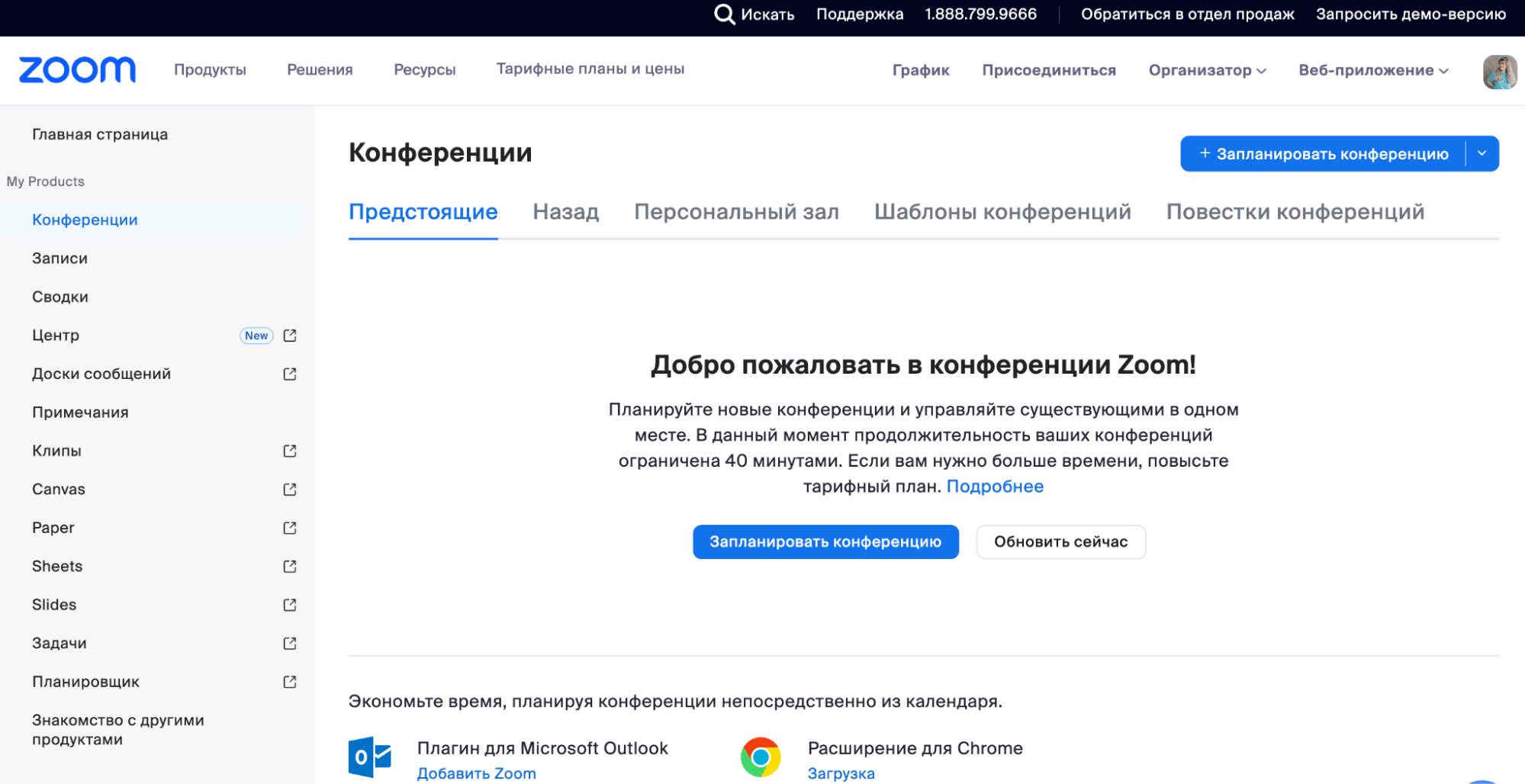Expand the schedule conference dropdown arrow
Screen dimensions: 1525x784
(x=1482, y=153)
